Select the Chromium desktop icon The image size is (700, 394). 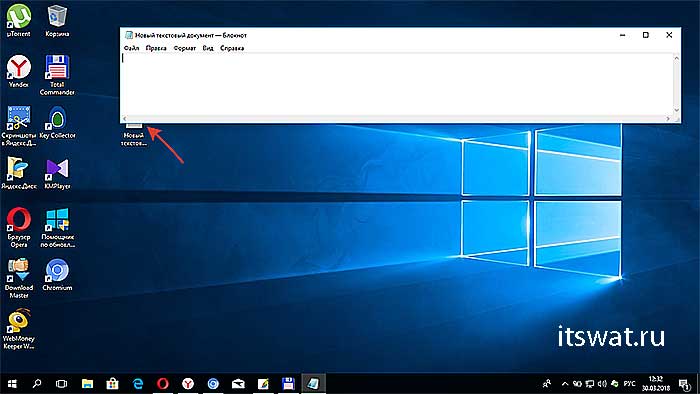pos(57,275)
